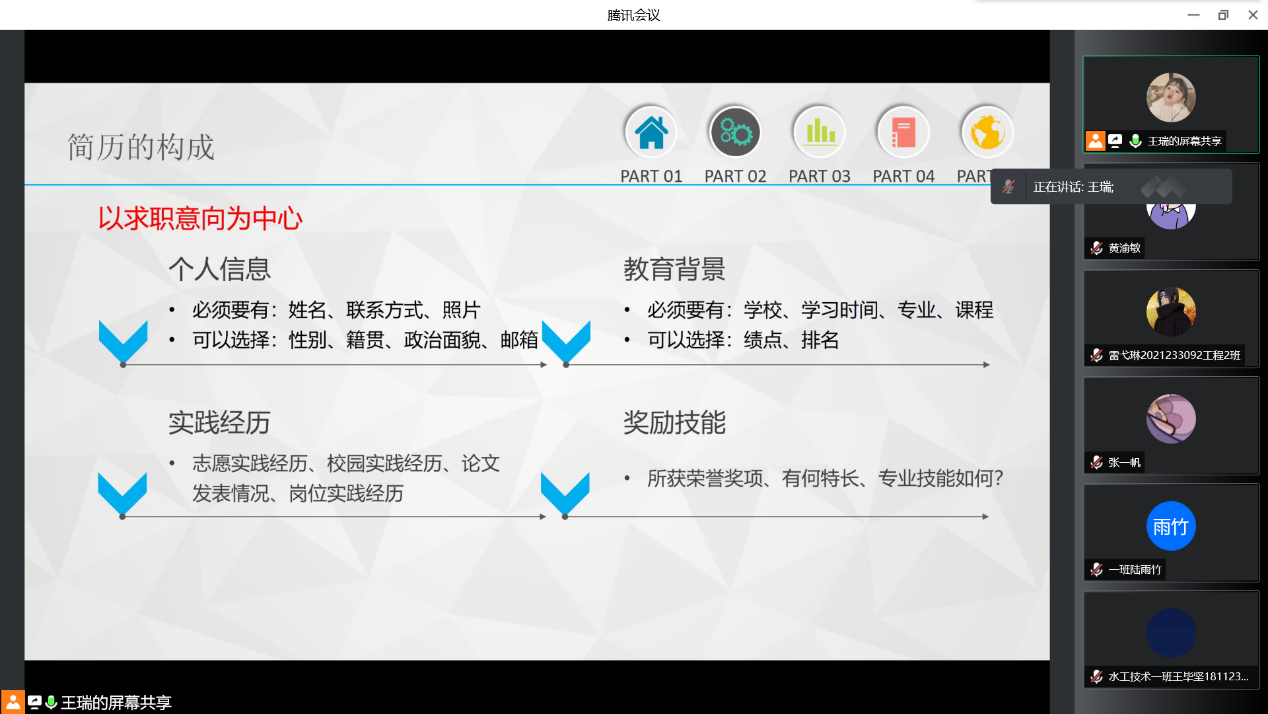Click muted microphone icon beside 张一帆
This screenshot has width=1268, height=714.
(1097, 462)
